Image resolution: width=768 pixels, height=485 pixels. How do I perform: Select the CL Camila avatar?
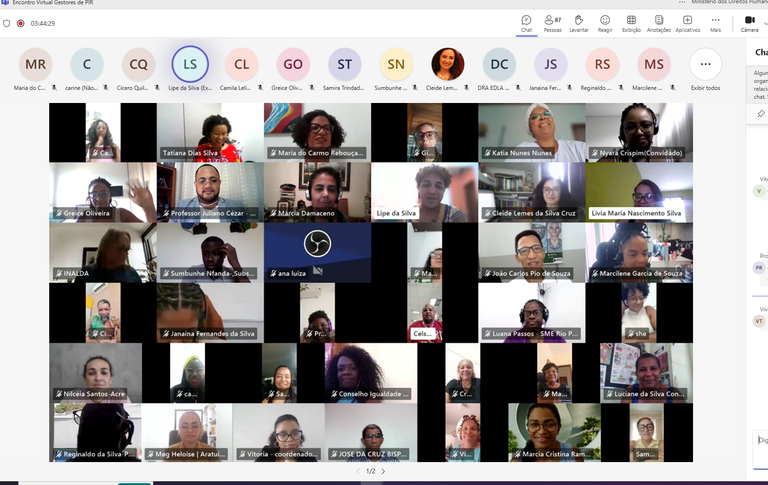(x=241, y=64)
